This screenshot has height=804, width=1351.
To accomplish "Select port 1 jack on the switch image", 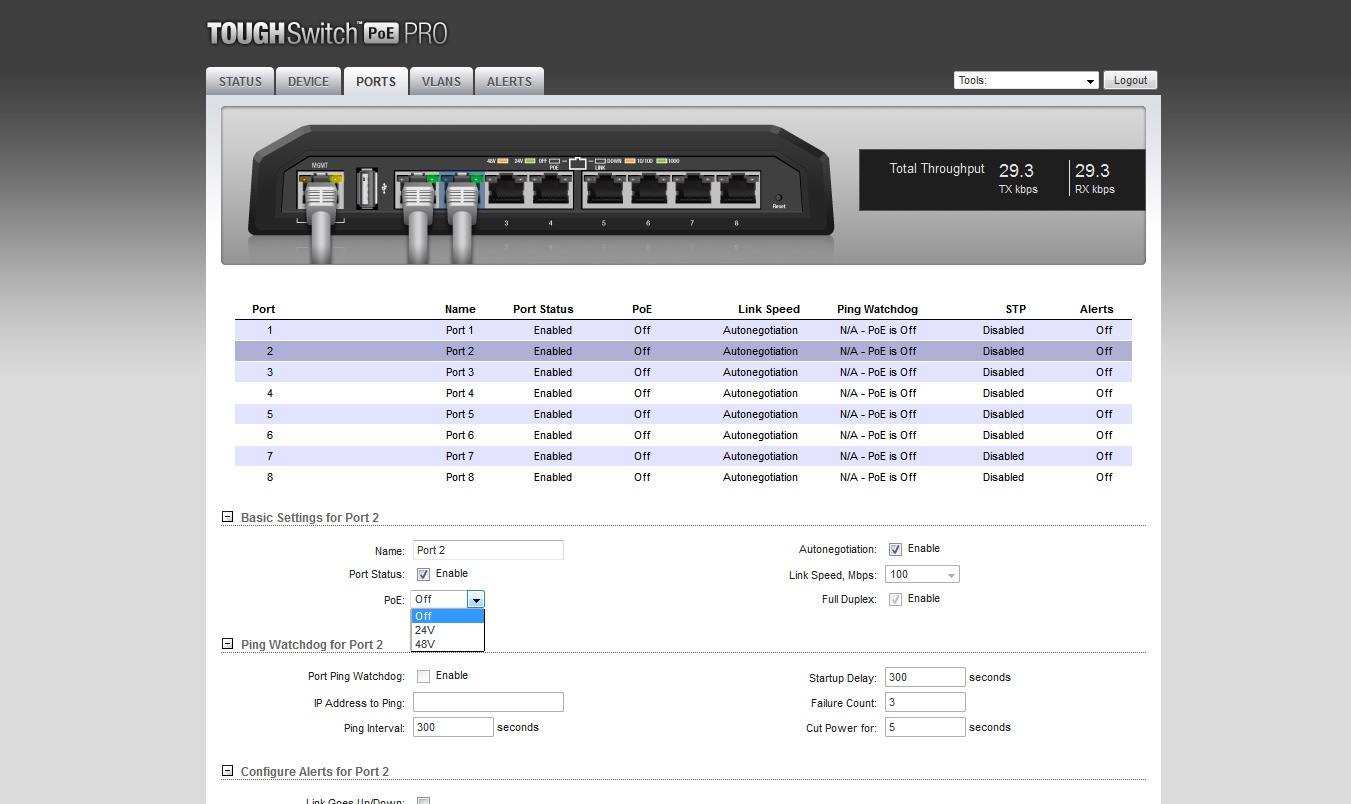I will (x=418, y=190).
